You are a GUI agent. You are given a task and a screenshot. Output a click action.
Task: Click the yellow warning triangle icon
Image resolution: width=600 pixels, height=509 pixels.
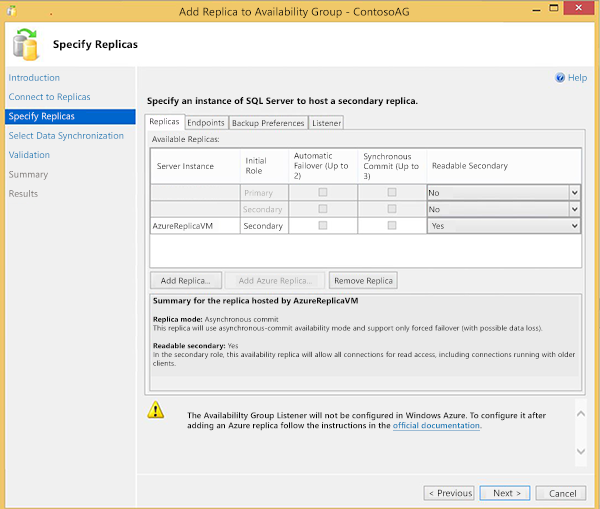pos(156,410)
